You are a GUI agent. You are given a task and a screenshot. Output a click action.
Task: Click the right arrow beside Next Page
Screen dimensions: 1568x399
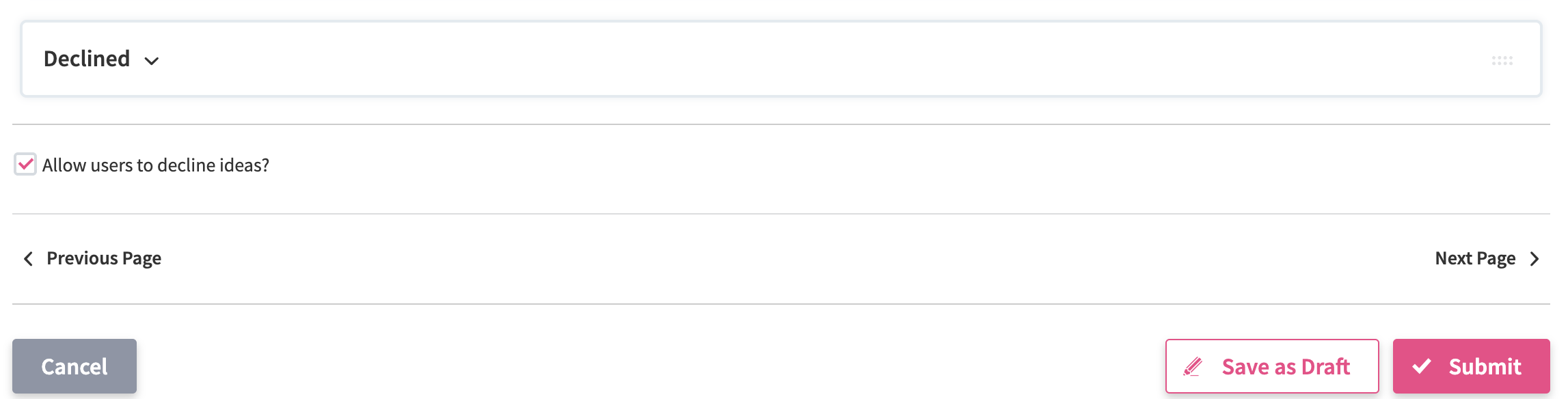pyautogui.click(x=1535, y=259)
